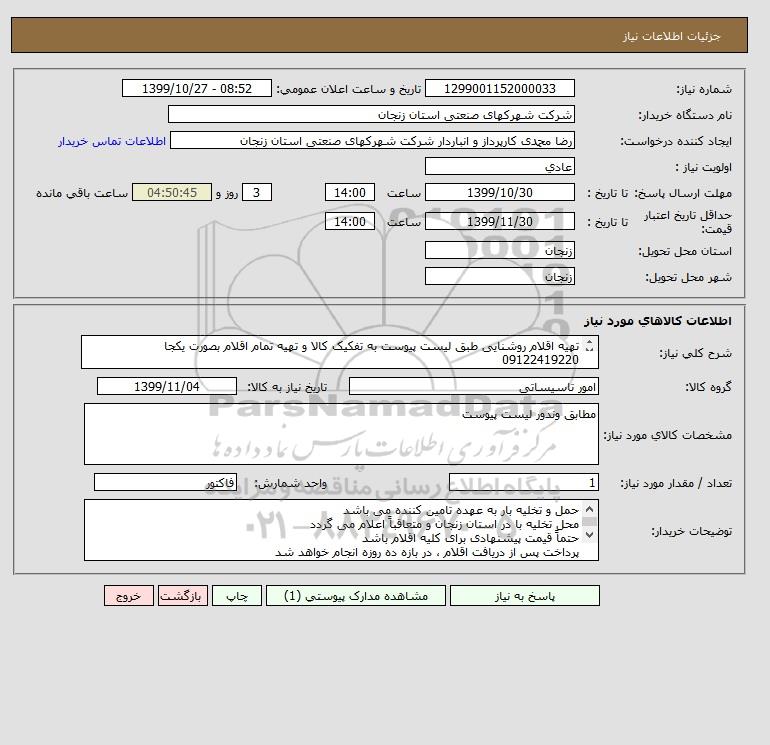
Task: Click the شرح کلی نیاز text area
Action: pyautogui.click(x=340, y=352)
